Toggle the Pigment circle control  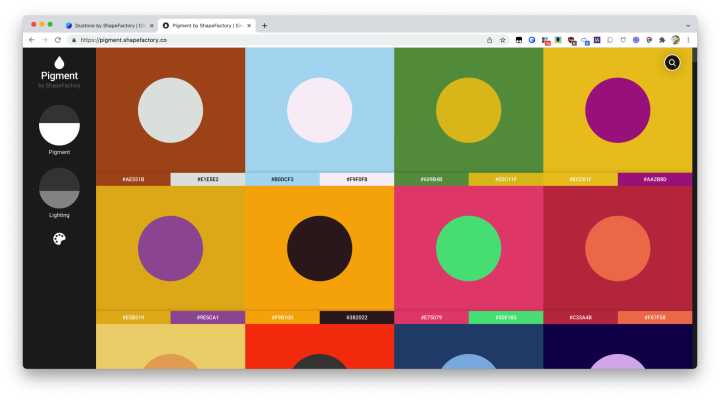59,125
